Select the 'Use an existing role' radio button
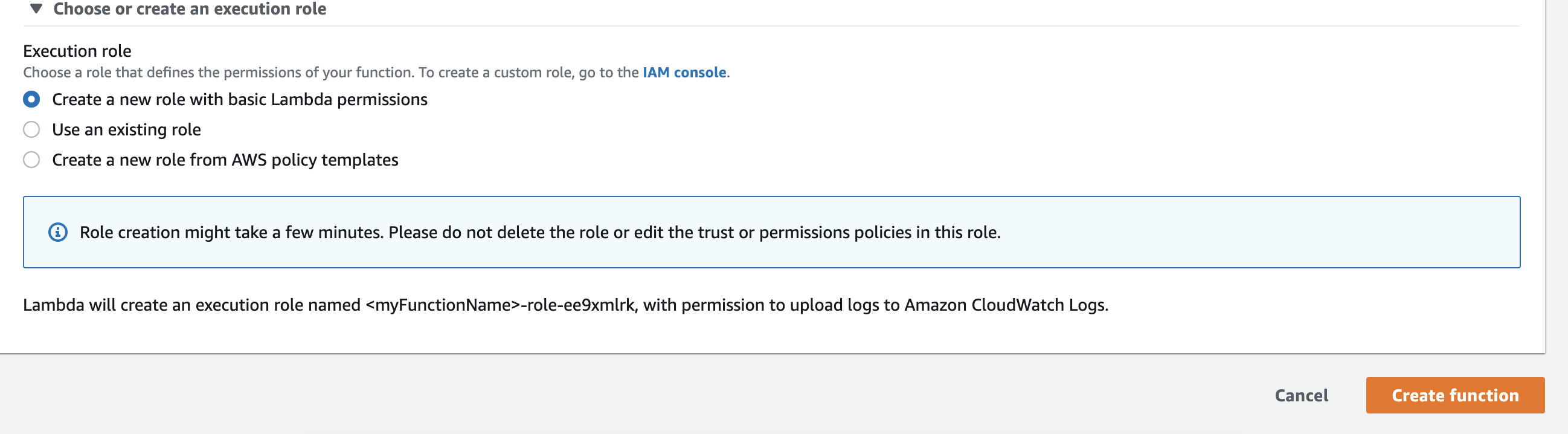The height and width of the screenshot is (434, 1568). coord(31,130)
